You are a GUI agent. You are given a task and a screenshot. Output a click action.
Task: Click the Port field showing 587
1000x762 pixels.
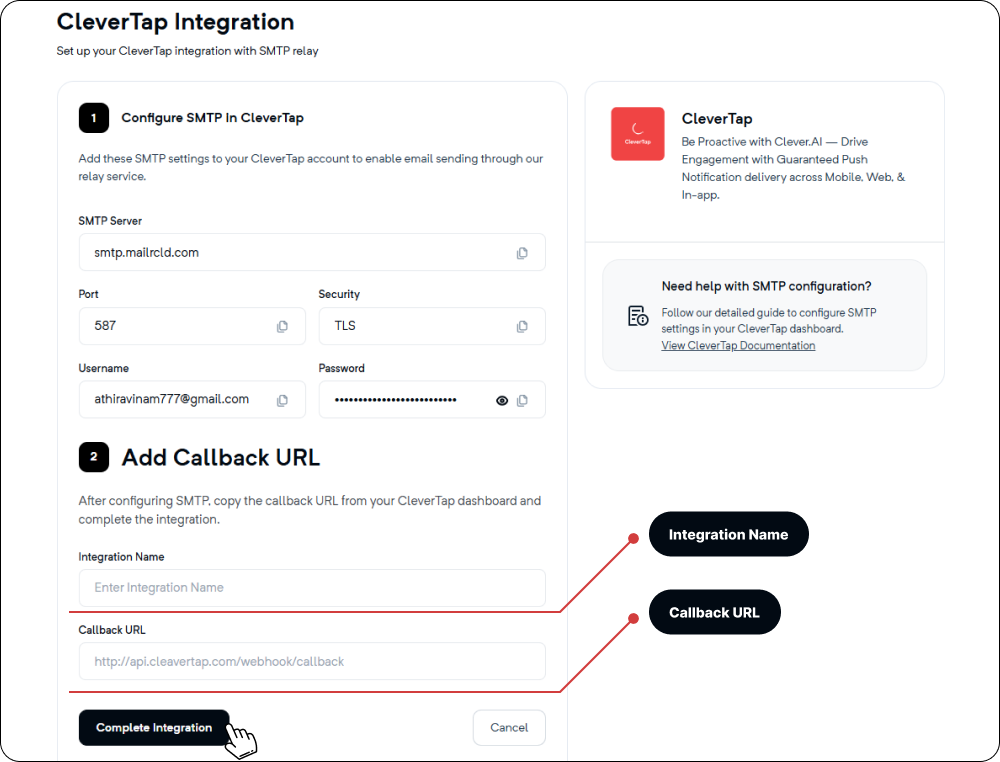click(x=192, y=326)
